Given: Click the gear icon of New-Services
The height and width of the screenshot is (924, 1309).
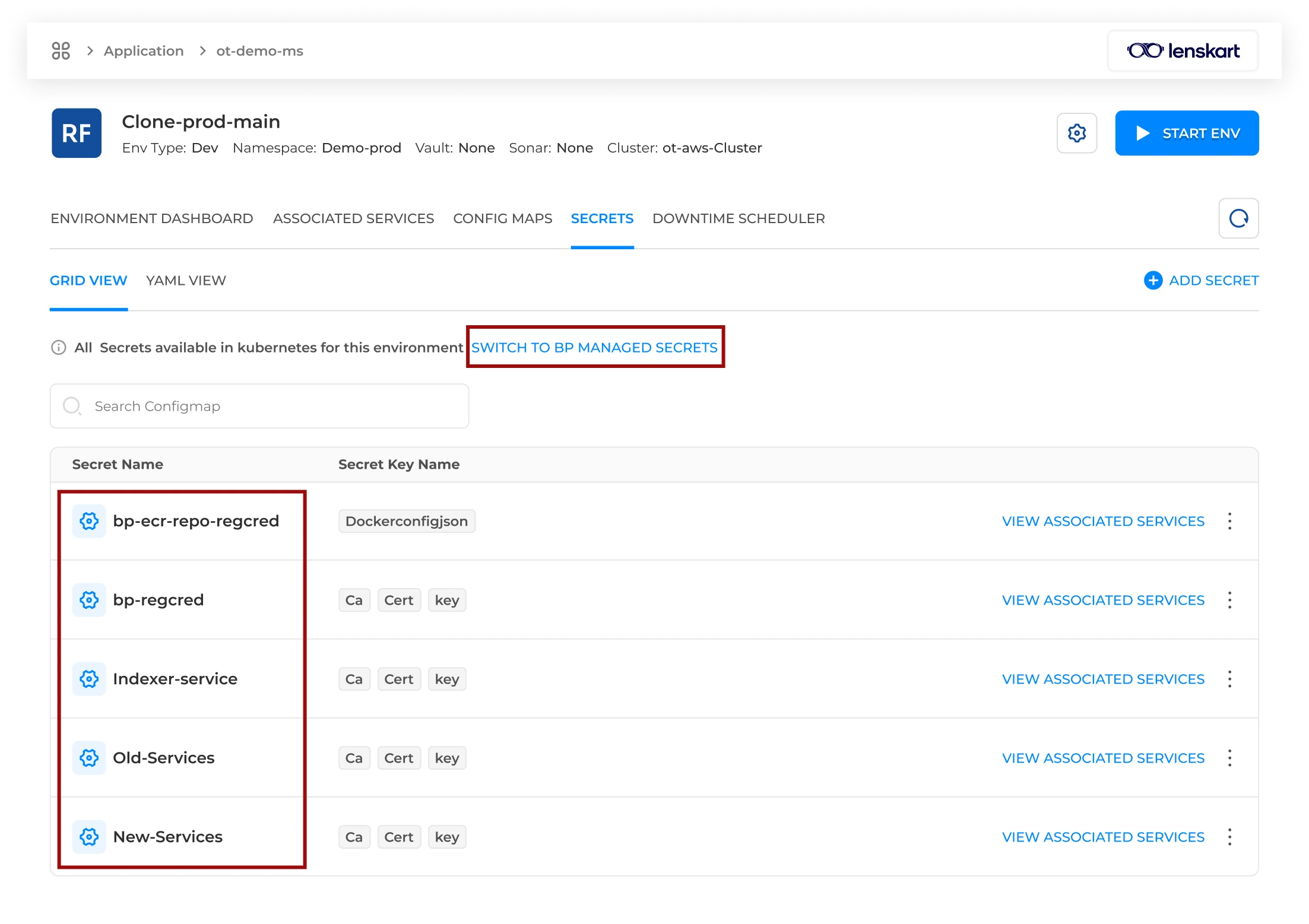Looking at the screenshot, I should pos(89,837).
